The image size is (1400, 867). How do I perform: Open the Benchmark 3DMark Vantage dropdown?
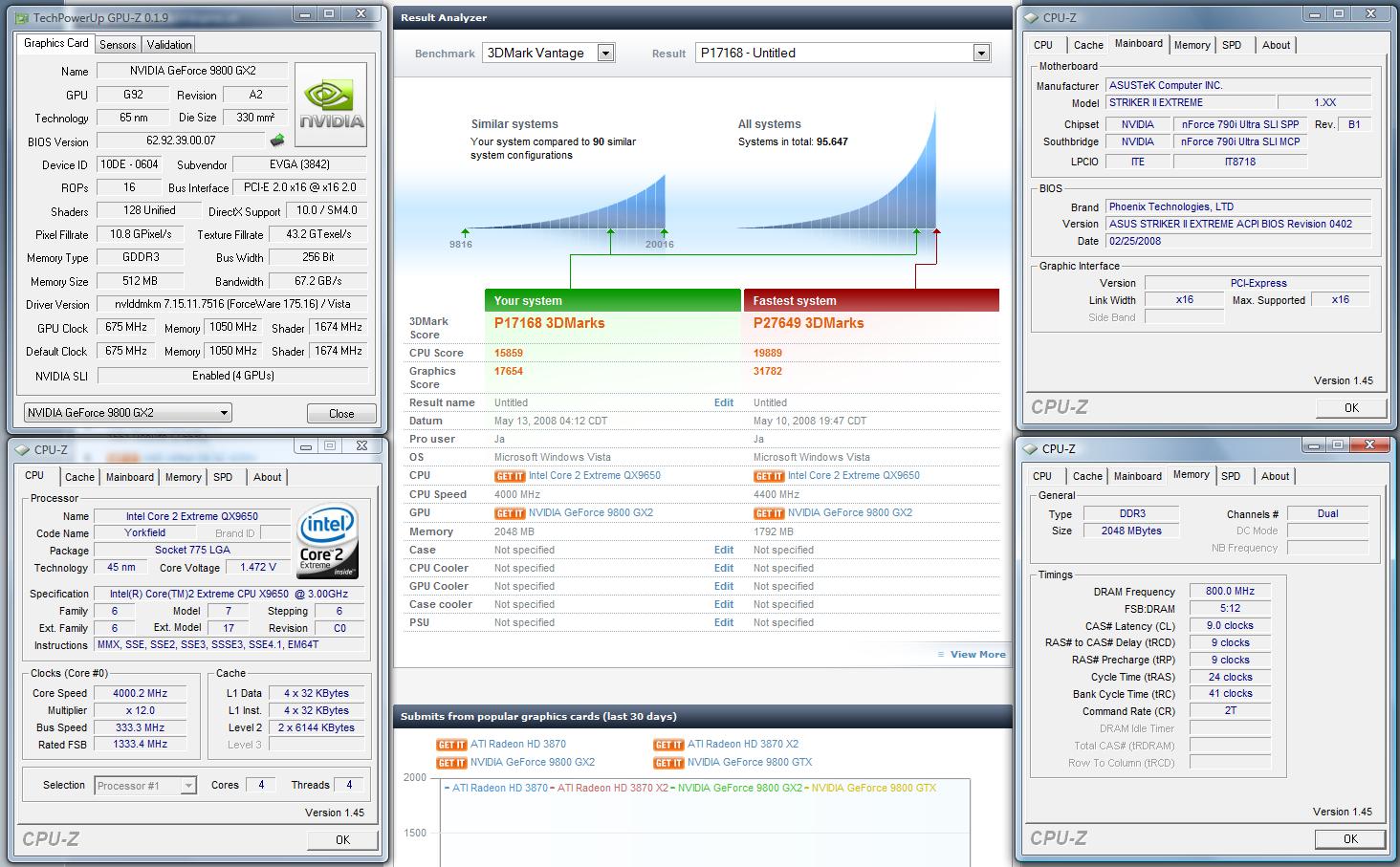click(606, 54)
